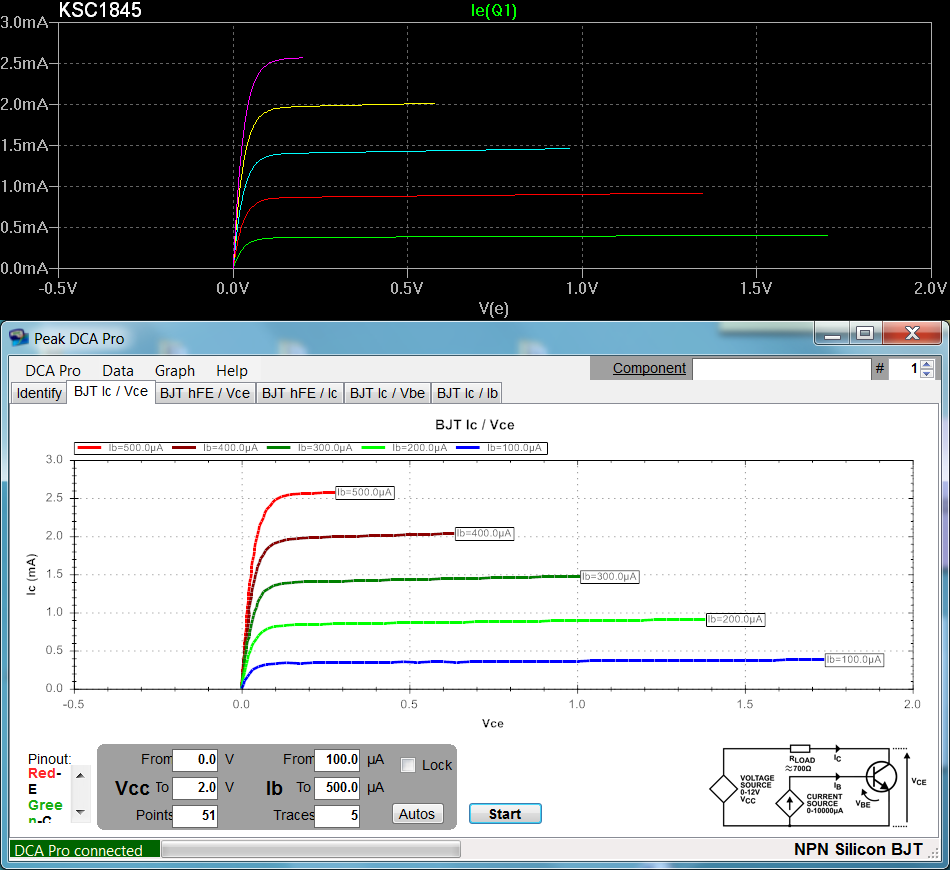
Task: Click the Peak DCA Pro title icon
Action: coord(19,337)
